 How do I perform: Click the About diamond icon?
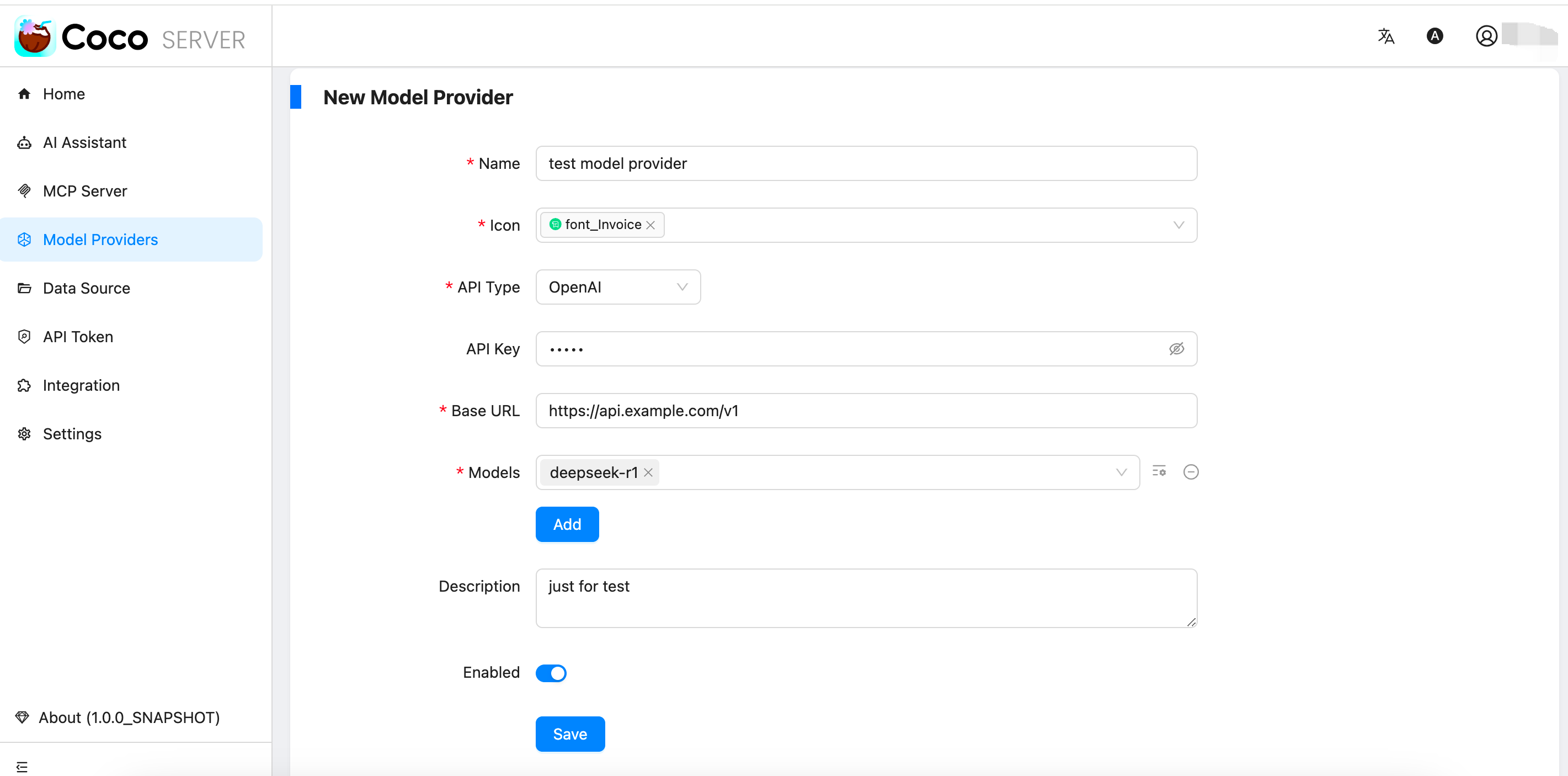click(23, 717)
